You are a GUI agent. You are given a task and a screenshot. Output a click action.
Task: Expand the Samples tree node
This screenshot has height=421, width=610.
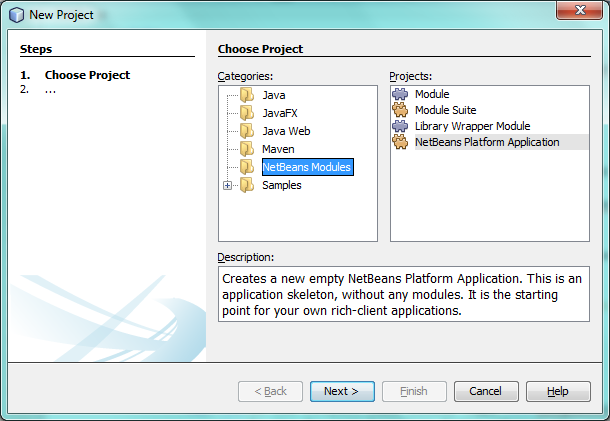227,185
